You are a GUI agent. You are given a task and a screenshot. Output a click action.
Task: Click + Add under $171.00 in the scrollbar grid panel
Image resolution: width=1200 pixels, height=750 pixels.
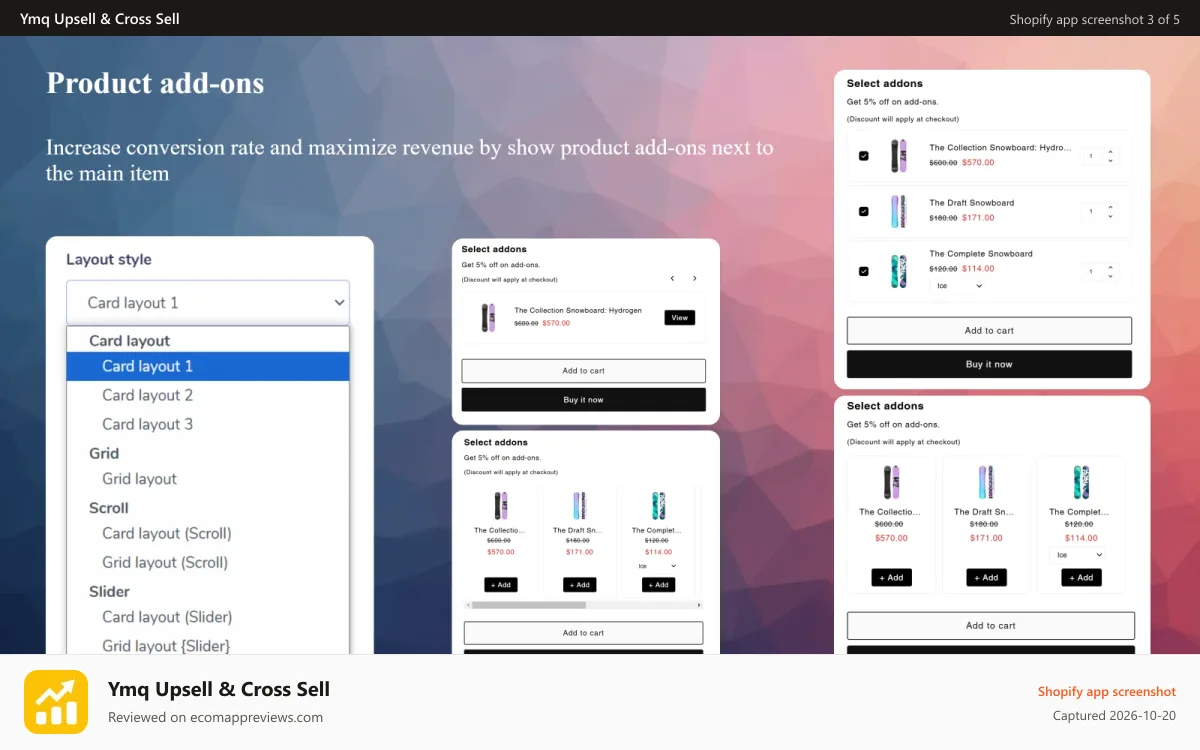[x=580, y=585]
